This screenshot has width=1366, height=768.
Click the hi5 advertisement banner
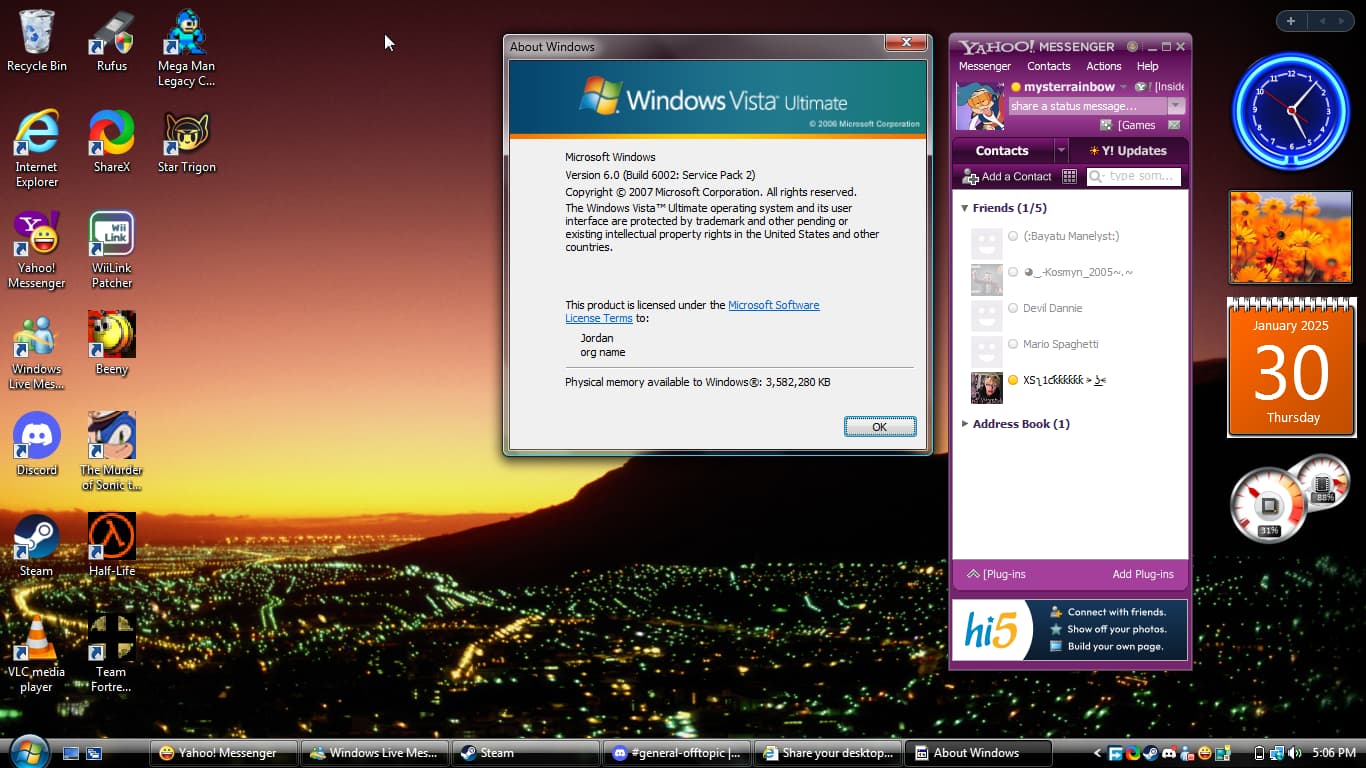click(1070, 630)
